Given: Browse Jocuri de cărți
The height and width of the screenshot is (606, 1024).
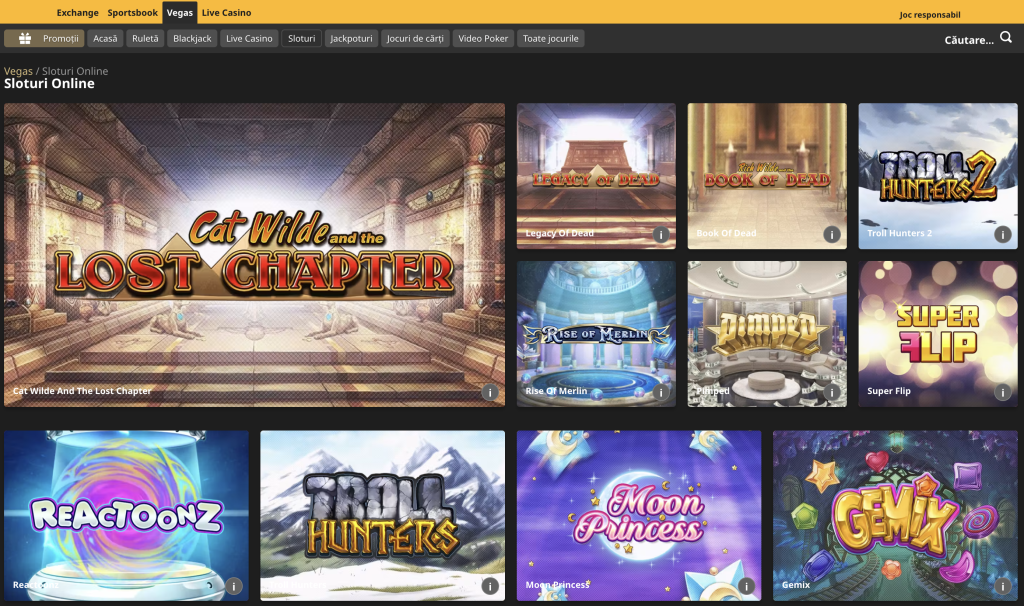Looking at the screenshot, I should (x=415, y=39).
